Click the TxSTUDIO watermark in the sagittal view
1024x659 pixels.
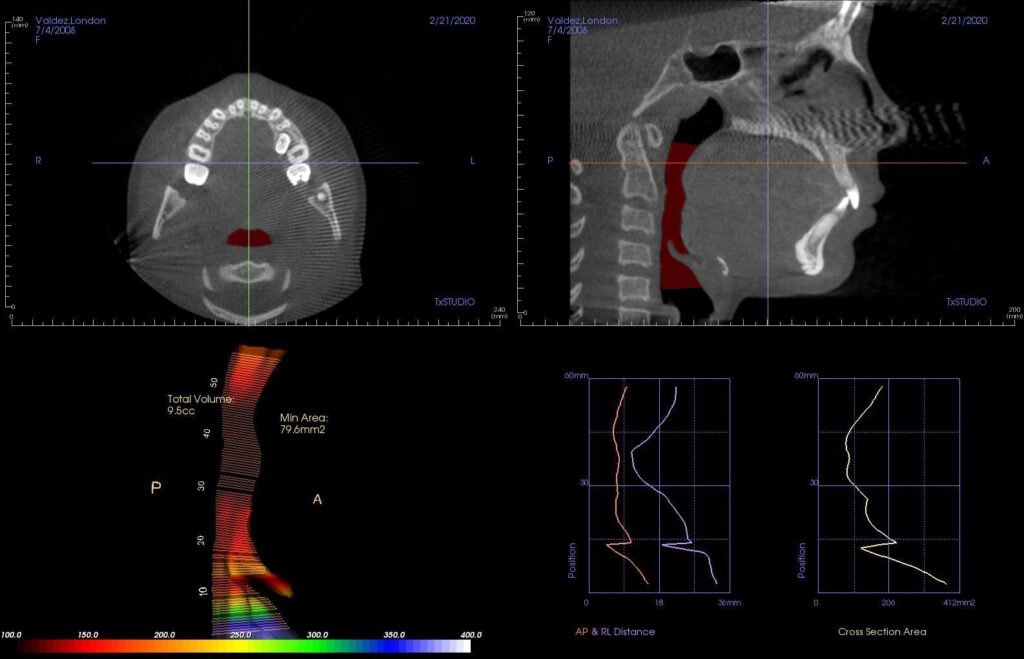click(x=966, y=301)
